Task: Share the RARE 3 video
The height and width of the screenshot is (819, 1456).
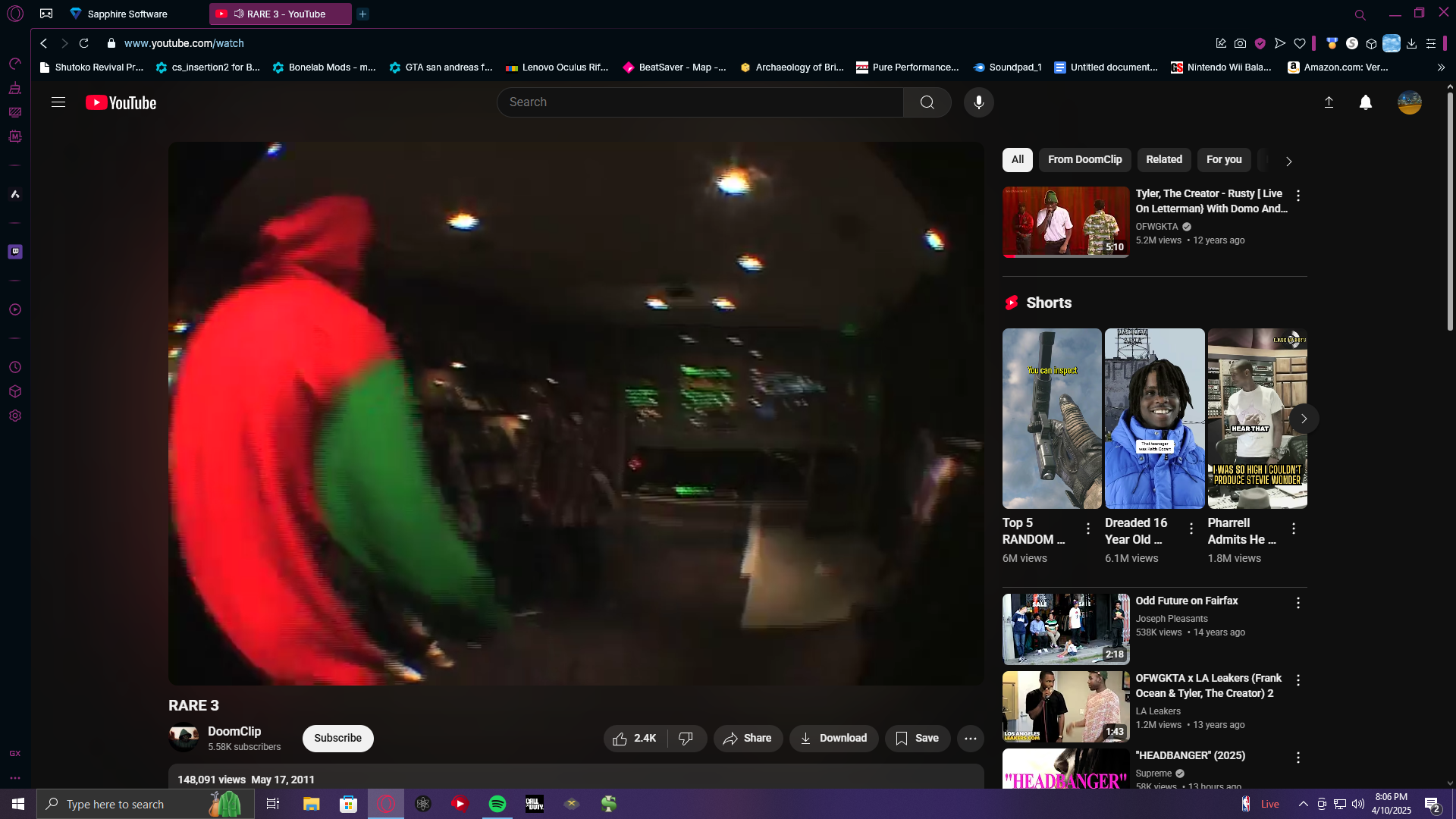Action: tap(747, 739)
